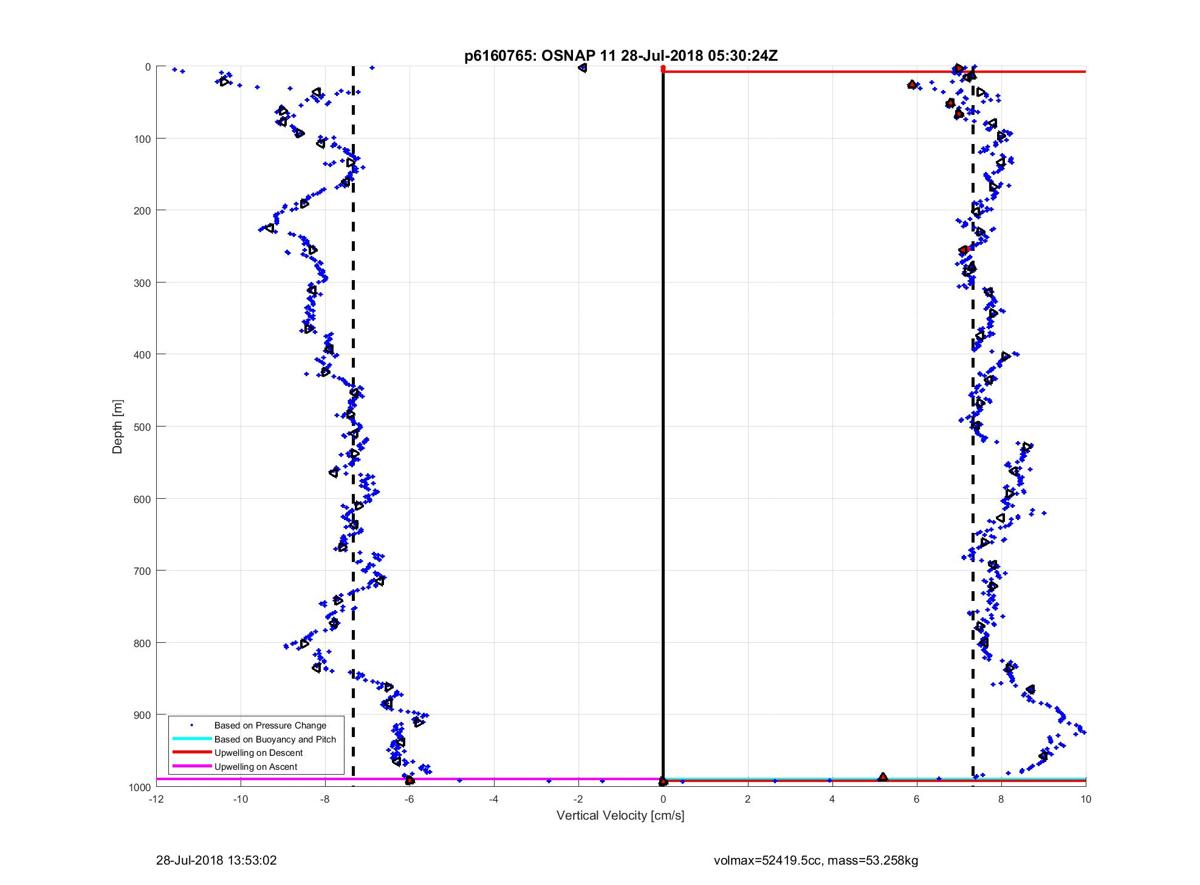Click the red line swatch in legend

click(191, 752)
